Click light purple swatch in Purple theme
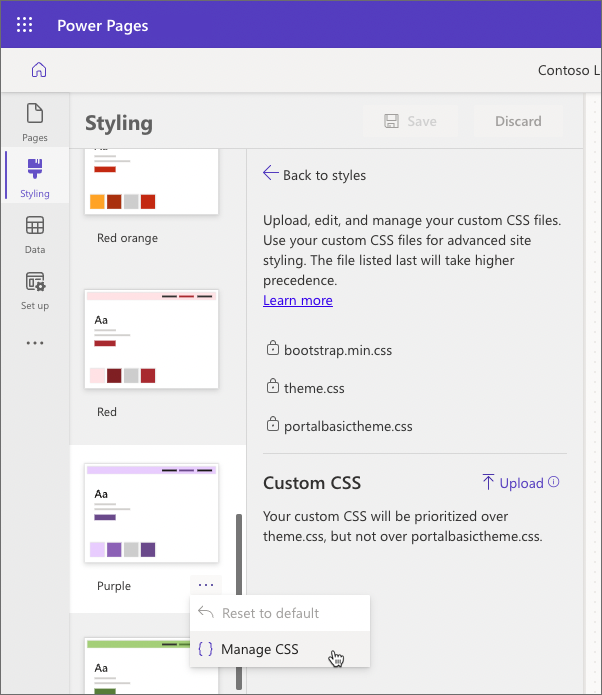The image size is (602, 695). click(97, 550)
